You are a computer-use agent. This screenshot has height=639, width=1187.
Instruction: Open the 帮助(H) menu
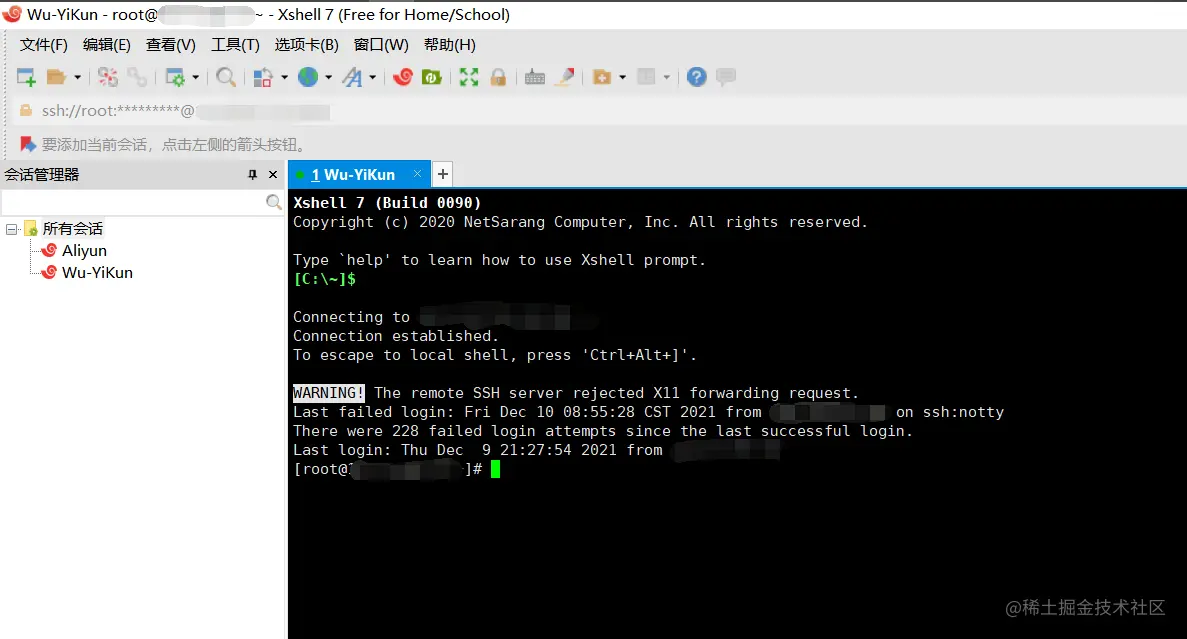pos(450,45)
